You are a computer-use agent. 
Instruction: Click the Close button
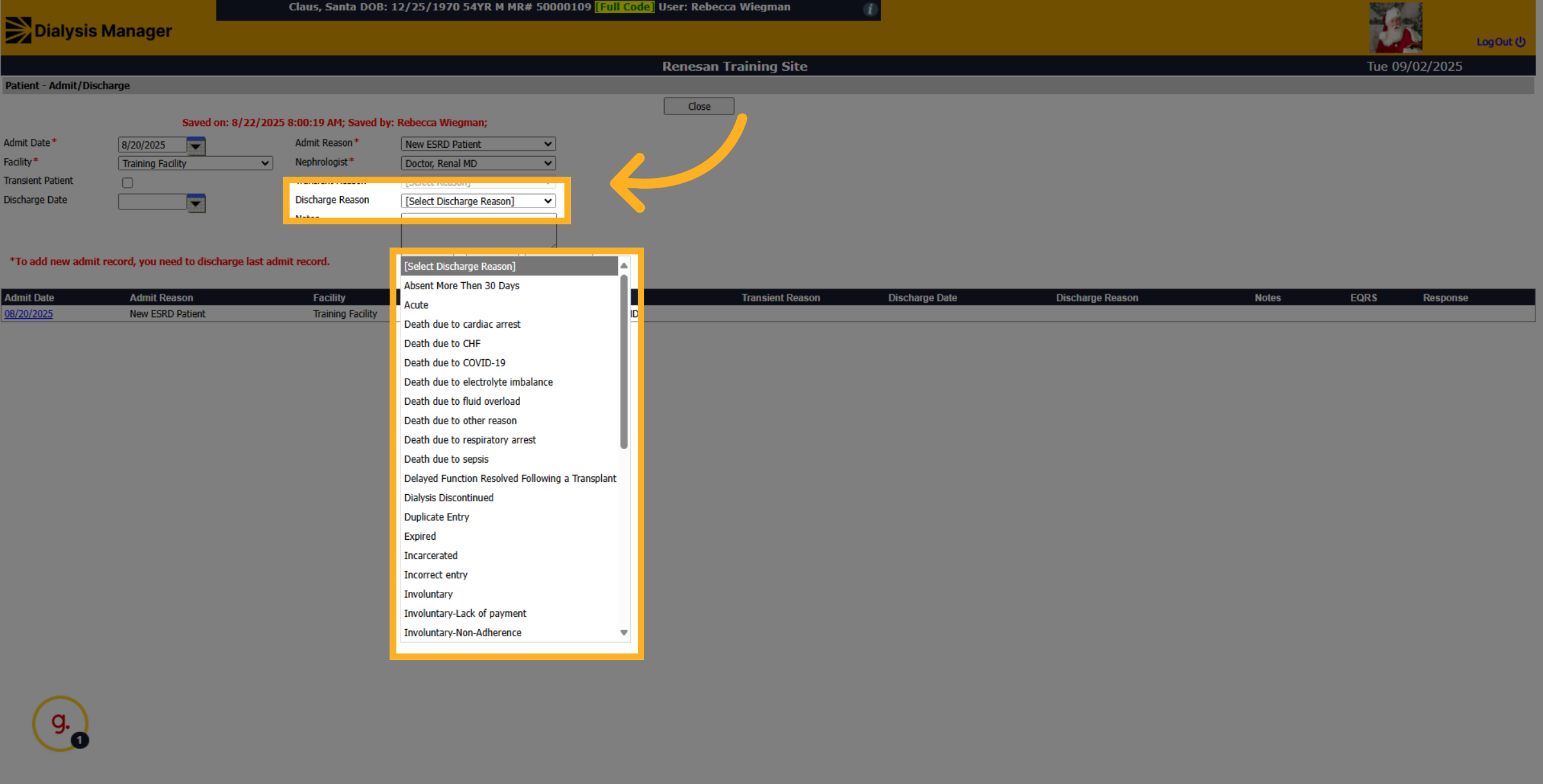click(699, 106)
